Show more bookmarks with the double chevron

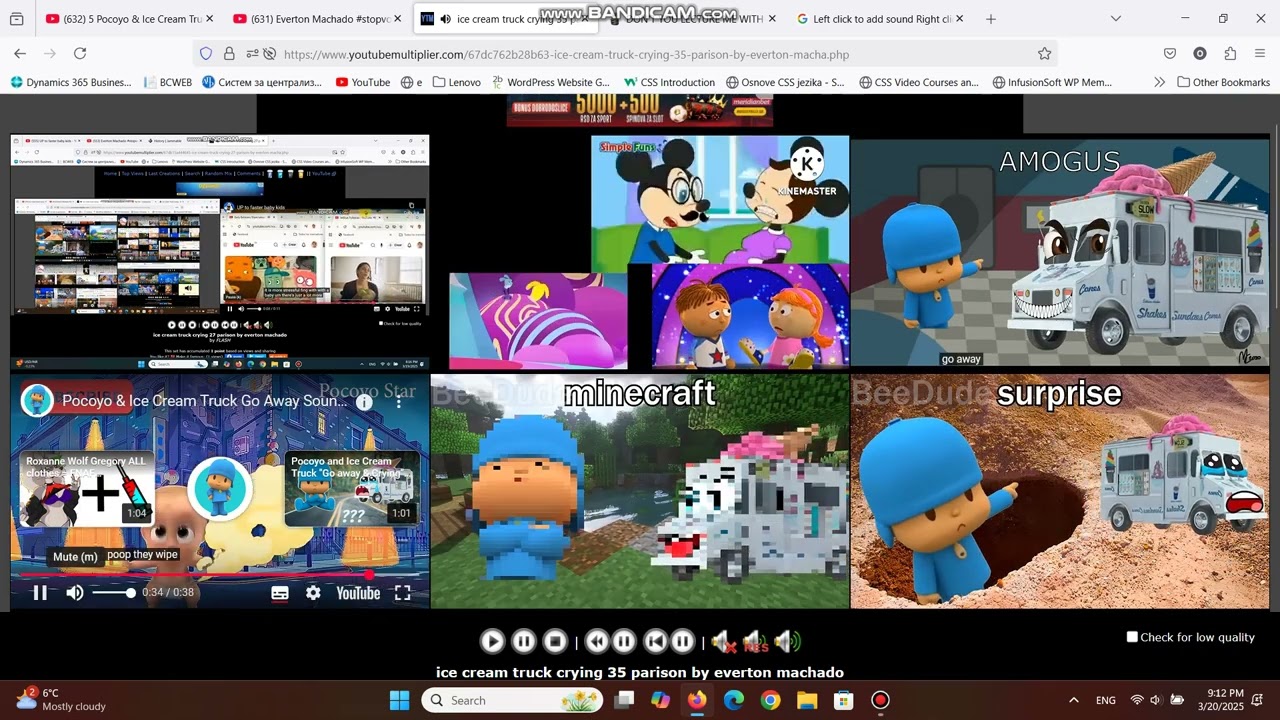tap(1159, 82)
